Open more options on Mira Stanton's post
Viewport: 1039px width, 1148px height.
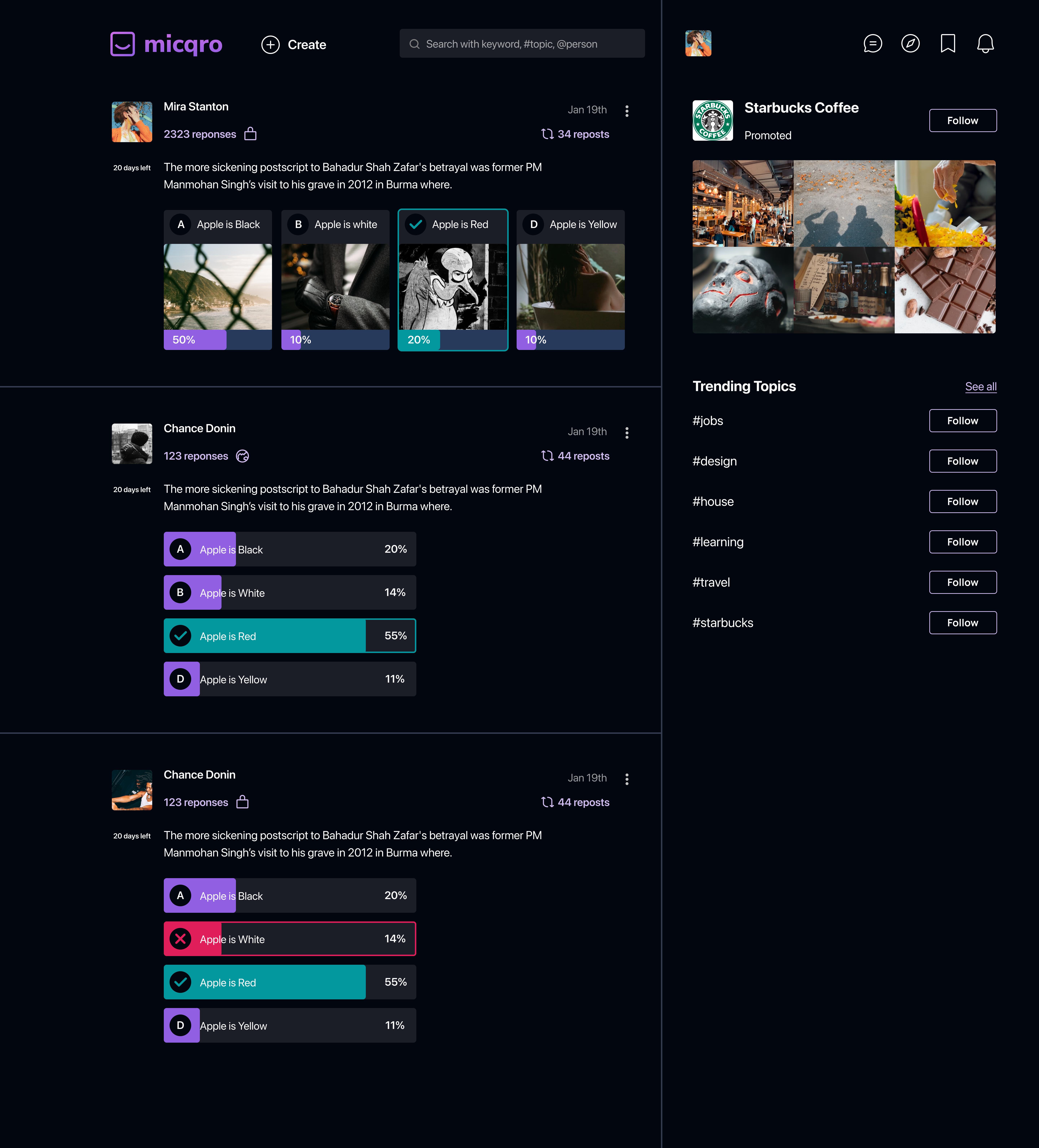tap(627, 111)
